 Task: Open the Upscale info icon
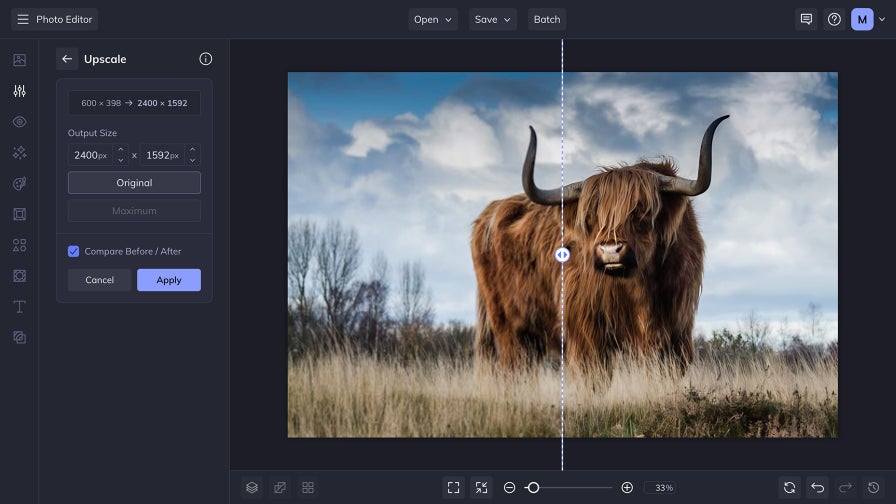click(205, 59)
